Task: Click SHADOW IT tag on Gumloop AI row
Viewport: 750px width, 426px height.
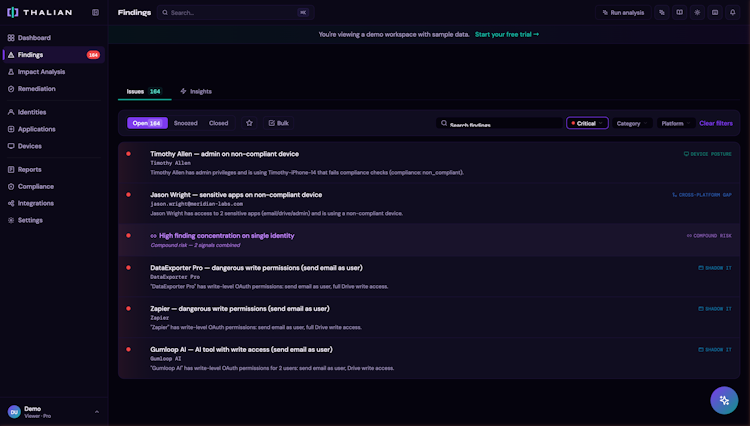Action: (x=715, y=350)
